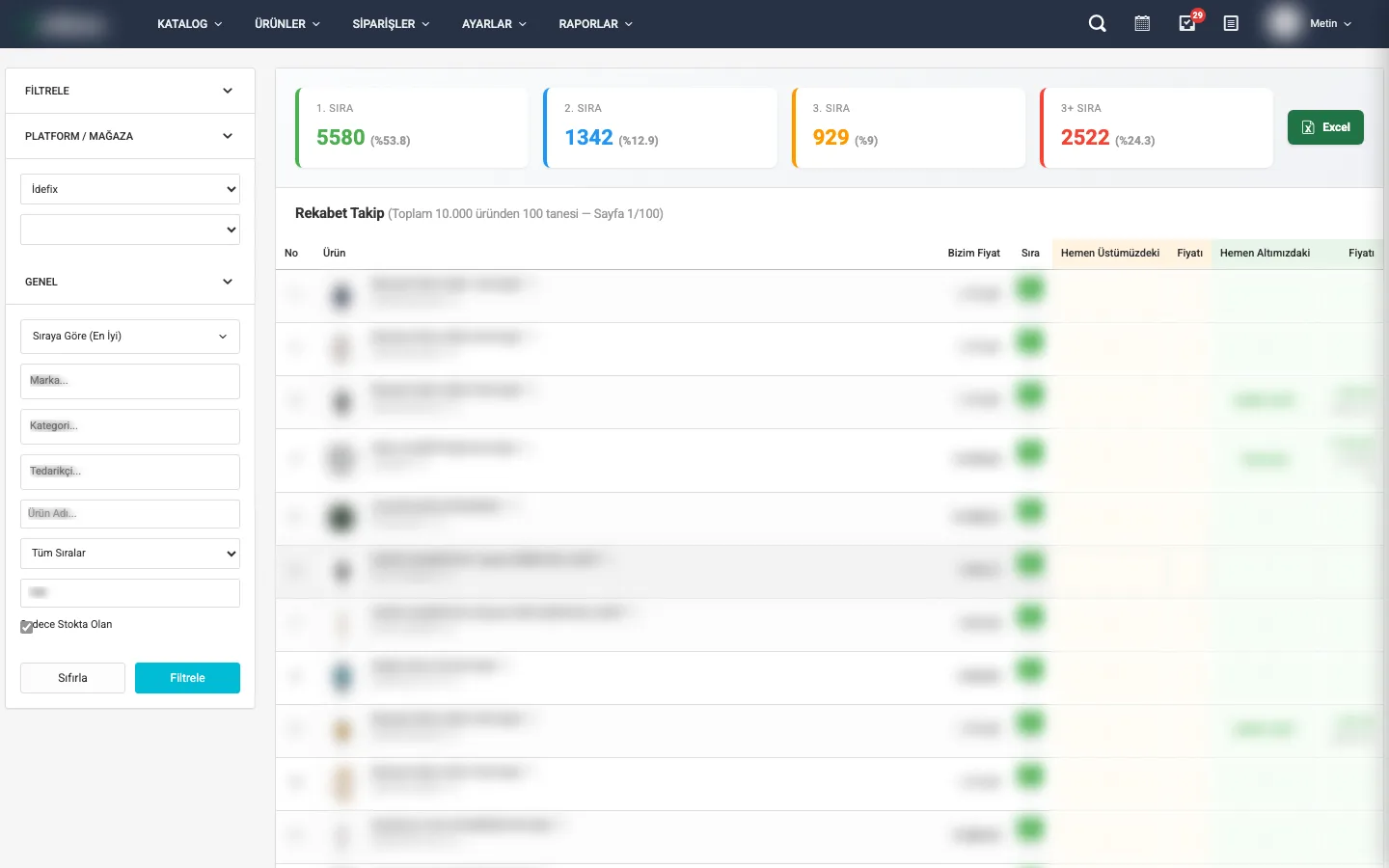
Task: Click the Filtrele button
Action: [187, 678]
